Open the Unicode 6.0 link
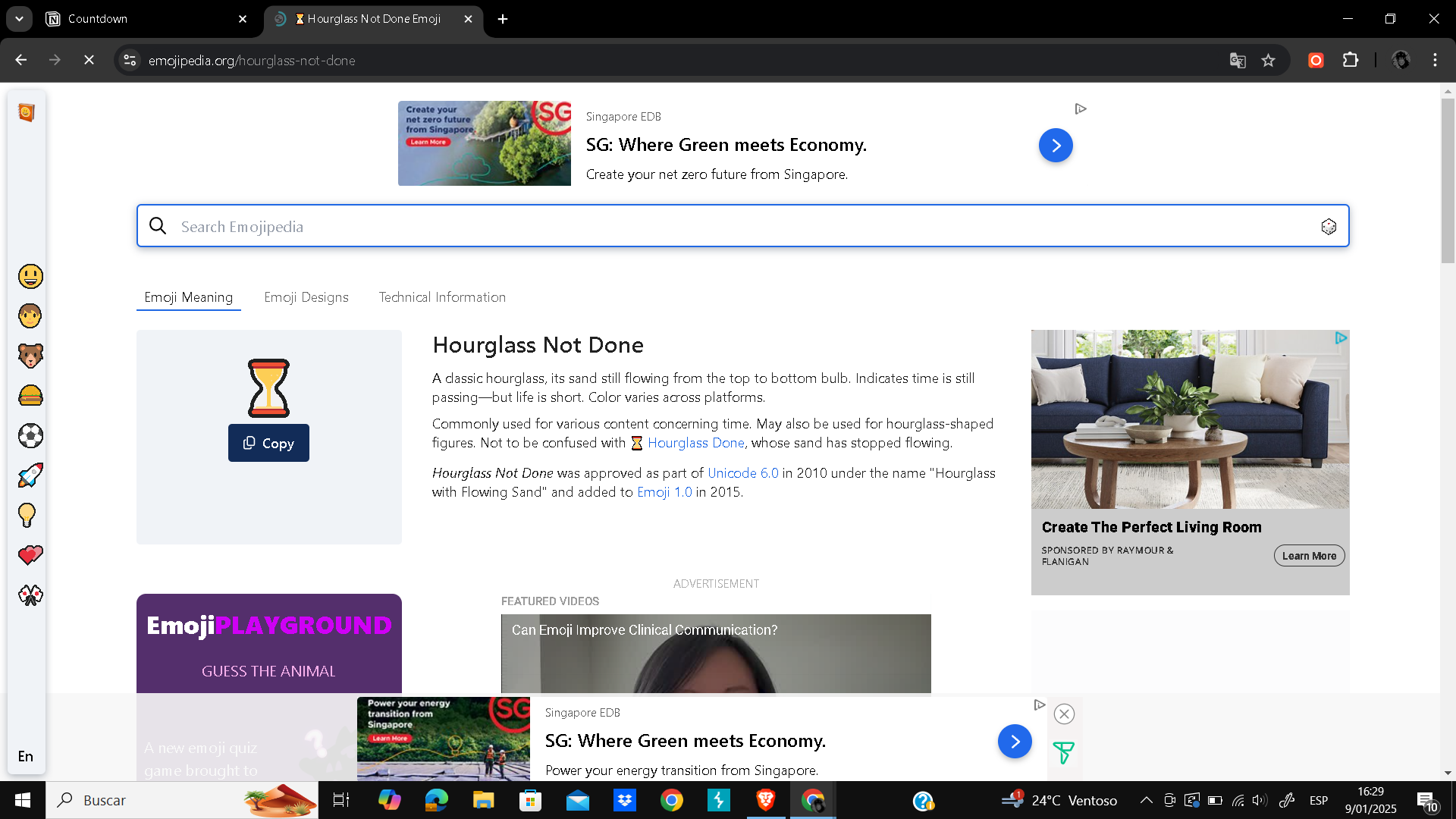This screenshot has height=819, width=1456. 743,473
